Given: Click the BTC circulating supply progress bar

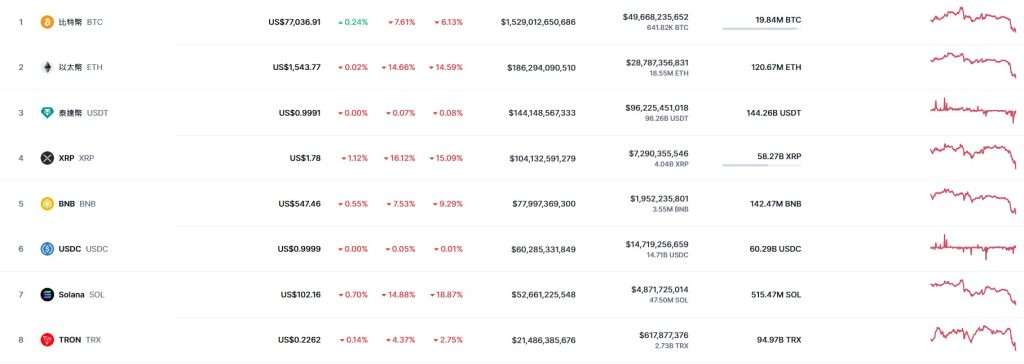Looking at the screenshot, I should click(761, 29).
